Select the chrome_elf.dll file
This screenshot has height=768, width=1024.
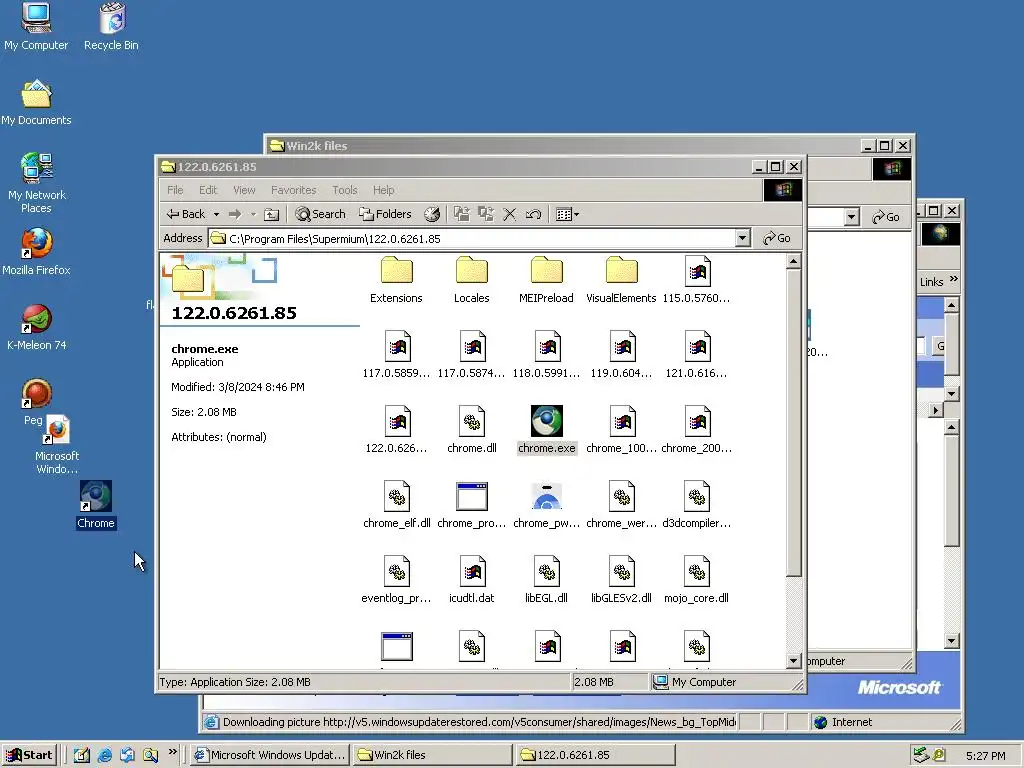click(x=396, y=505)
